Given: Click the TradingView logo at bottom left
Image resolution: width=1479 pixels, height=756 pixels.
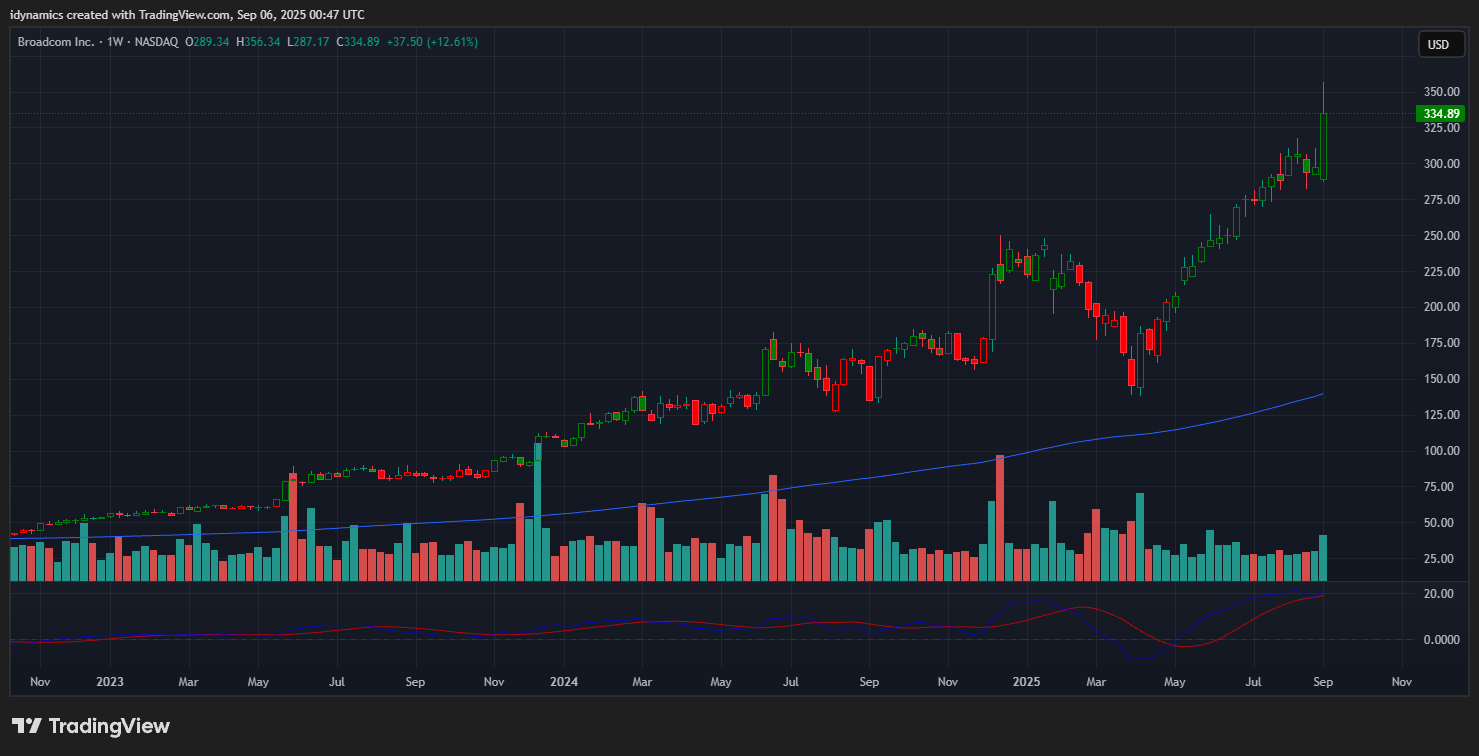Looking at the screenshot, I should point(91,726).
